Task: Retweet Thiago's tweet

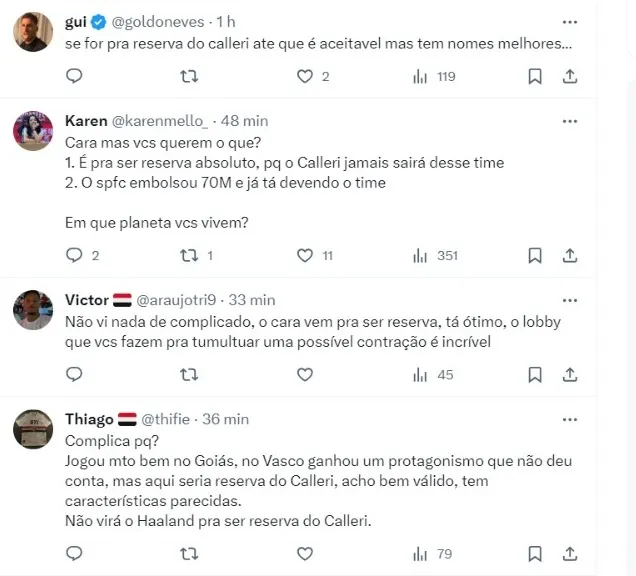Action: [x=186, y=553]
